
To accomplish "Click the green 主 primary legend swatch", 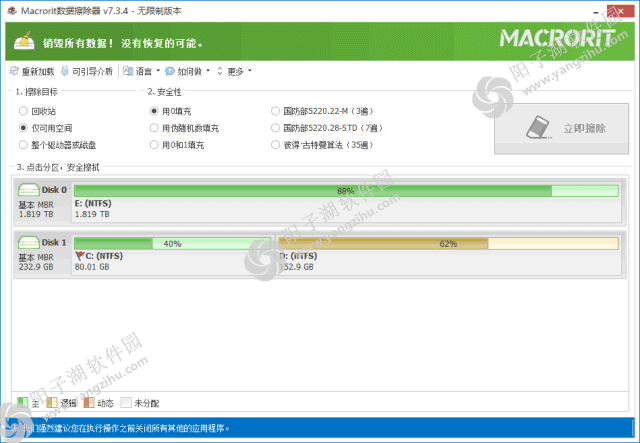I will click(x=23, y=403).
